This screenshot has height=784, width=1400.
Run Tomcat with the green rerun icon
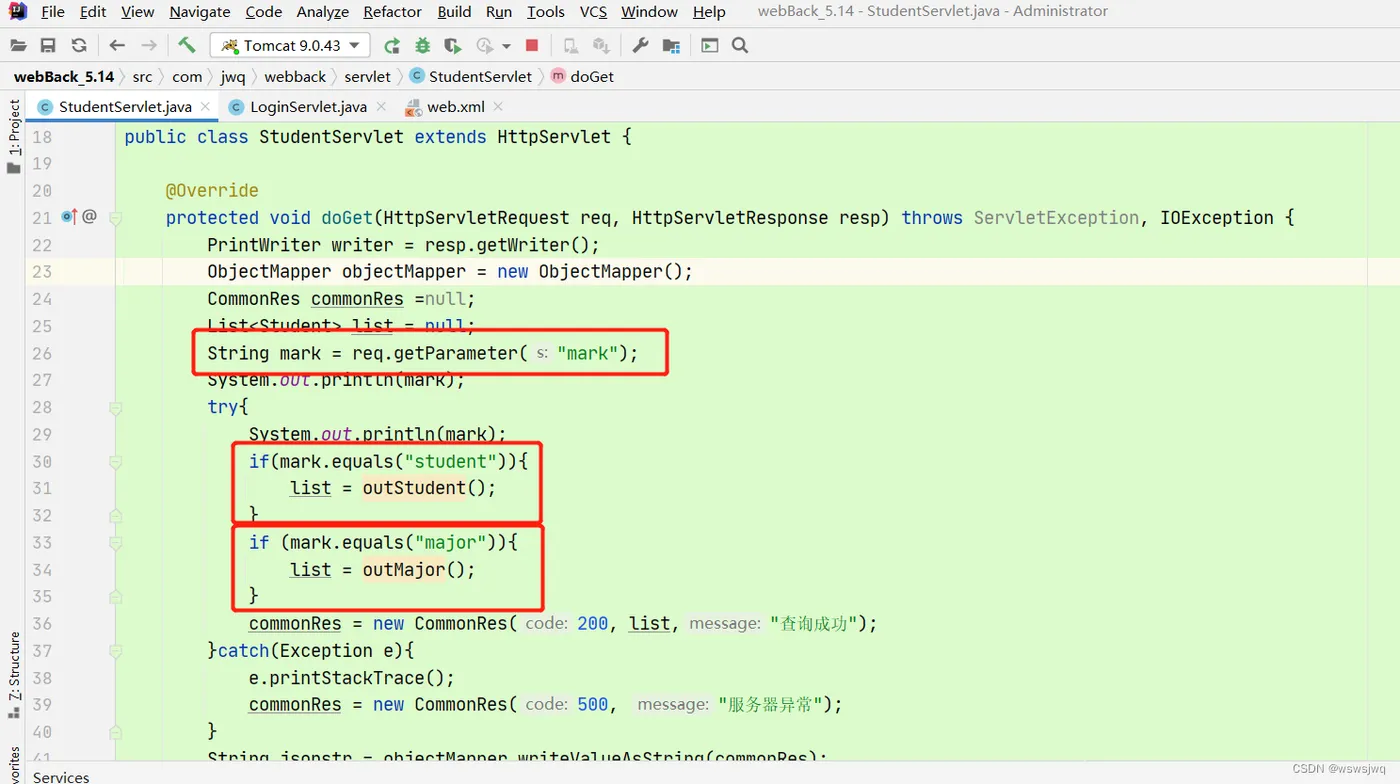click(392, 45)
